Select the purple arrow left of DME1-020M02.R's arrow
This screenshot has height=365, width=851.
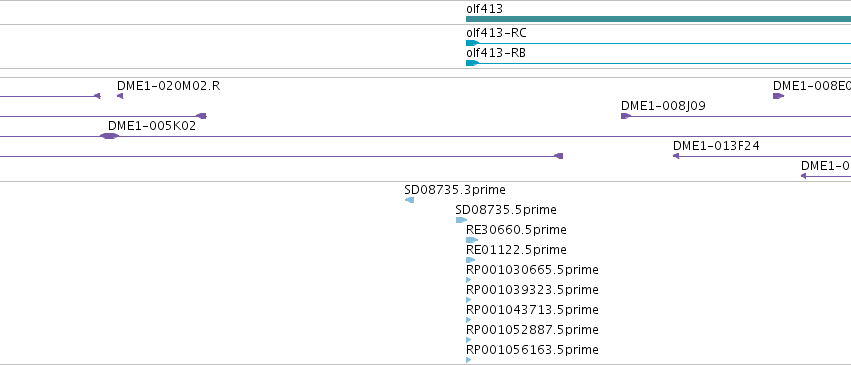(97, 96)
